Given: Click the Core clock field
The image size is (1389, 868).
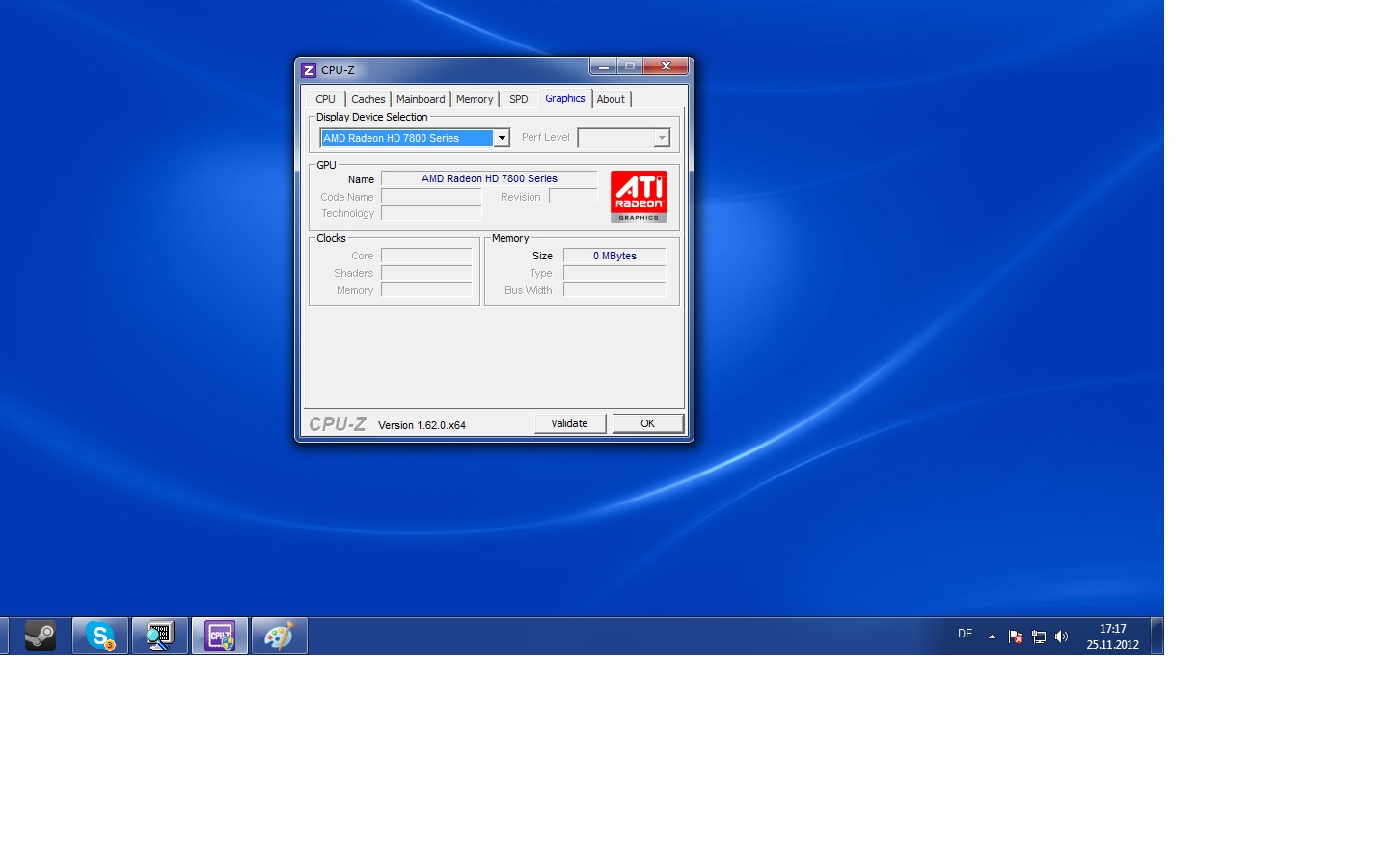Looking at the screenshot, I should click(x=426, y=256).
